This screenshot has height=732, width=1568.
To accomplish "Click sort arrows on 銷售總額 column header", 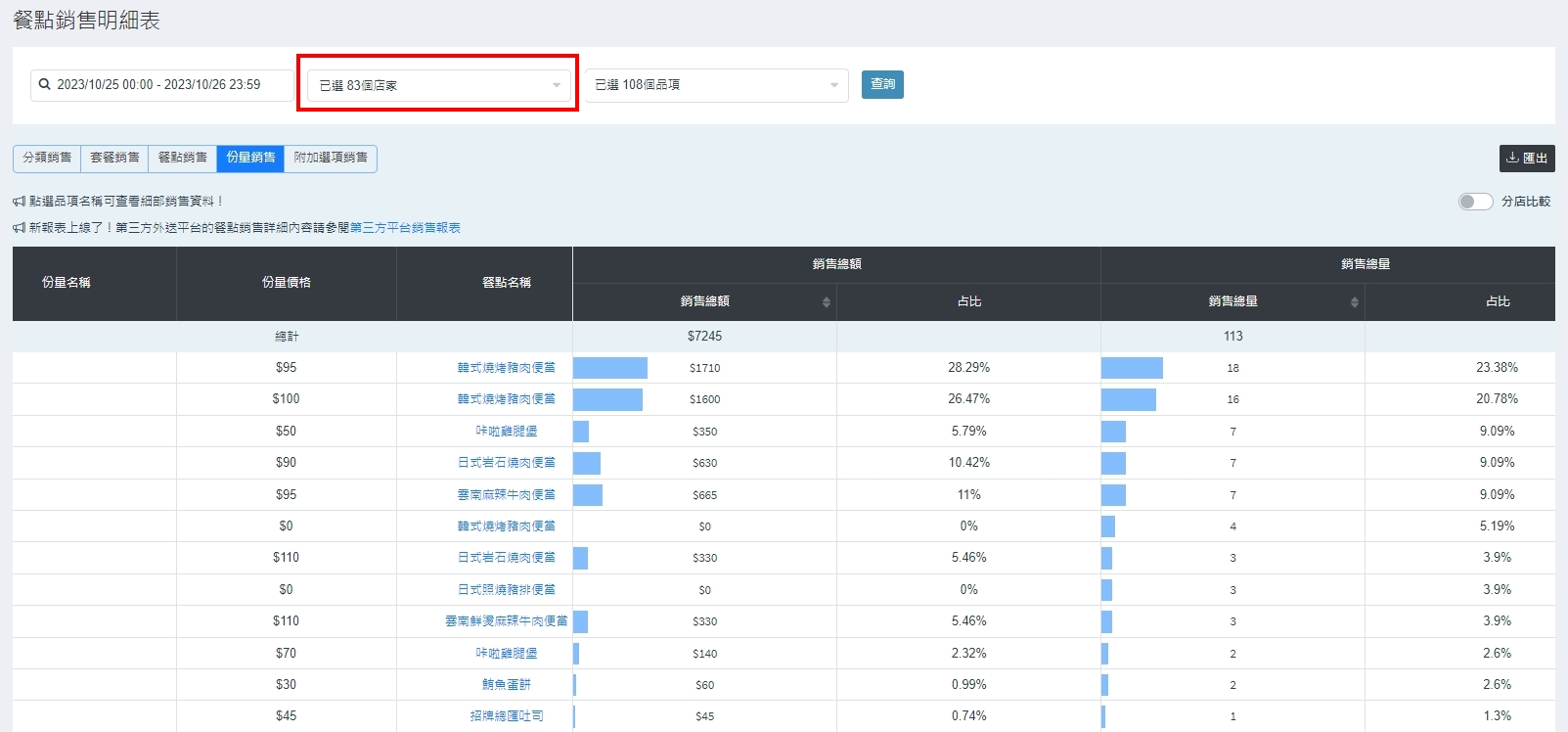I will pos(827,301).
